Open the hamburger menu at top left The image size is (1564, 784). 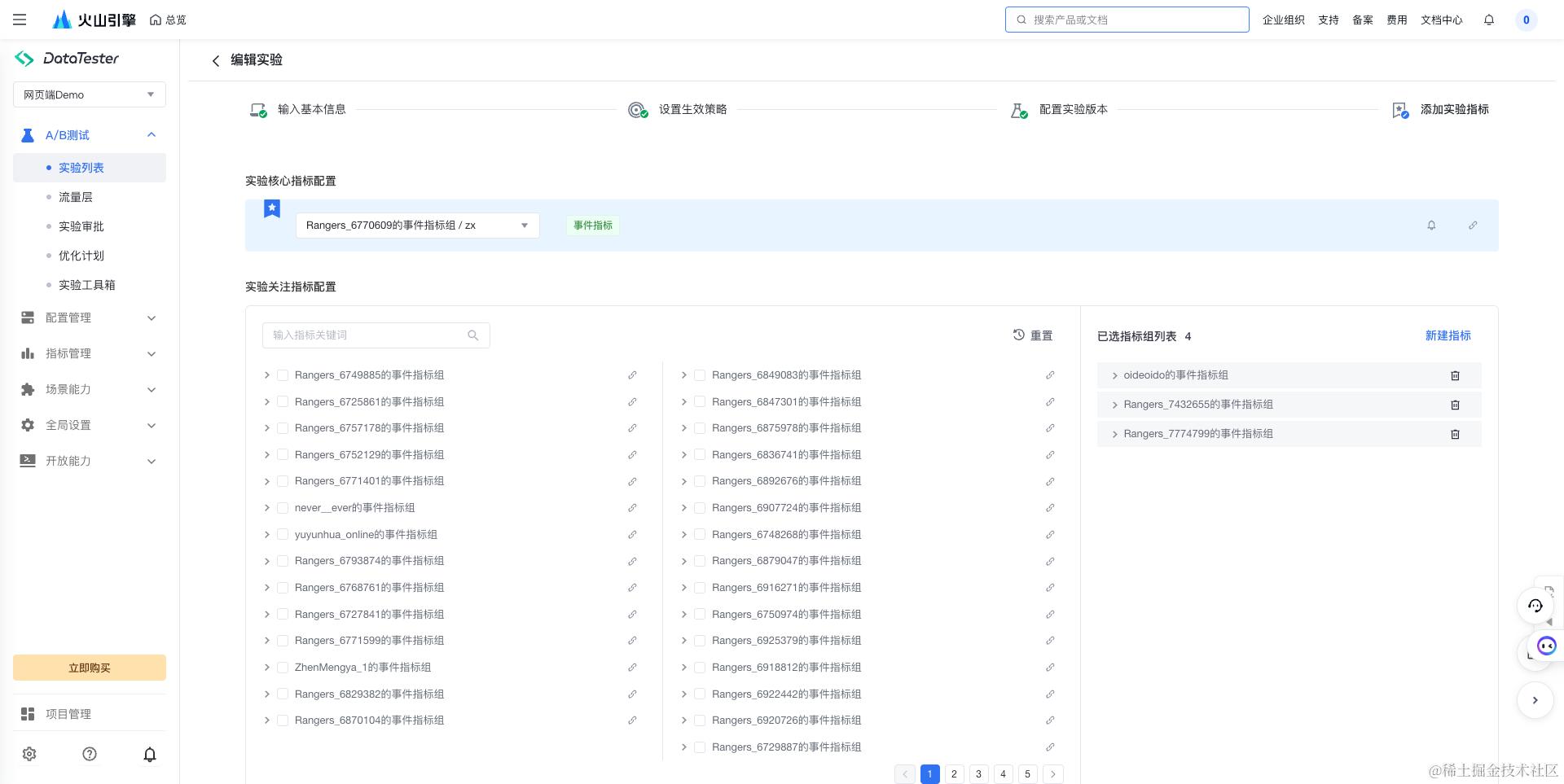click(x=20, y=20)
